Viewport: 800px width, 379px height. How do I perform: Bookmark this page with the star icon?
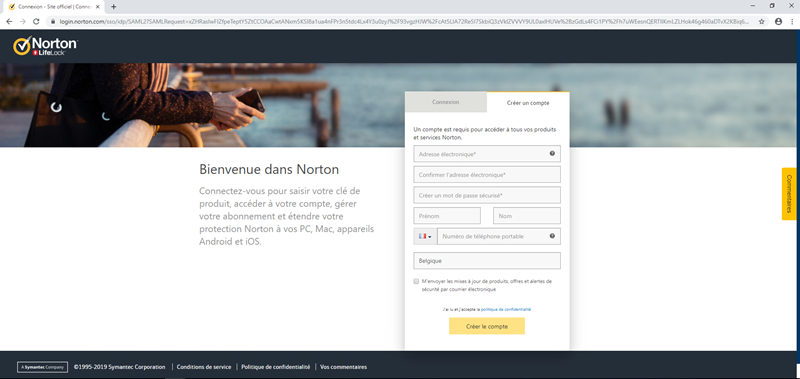pos(762,21)
